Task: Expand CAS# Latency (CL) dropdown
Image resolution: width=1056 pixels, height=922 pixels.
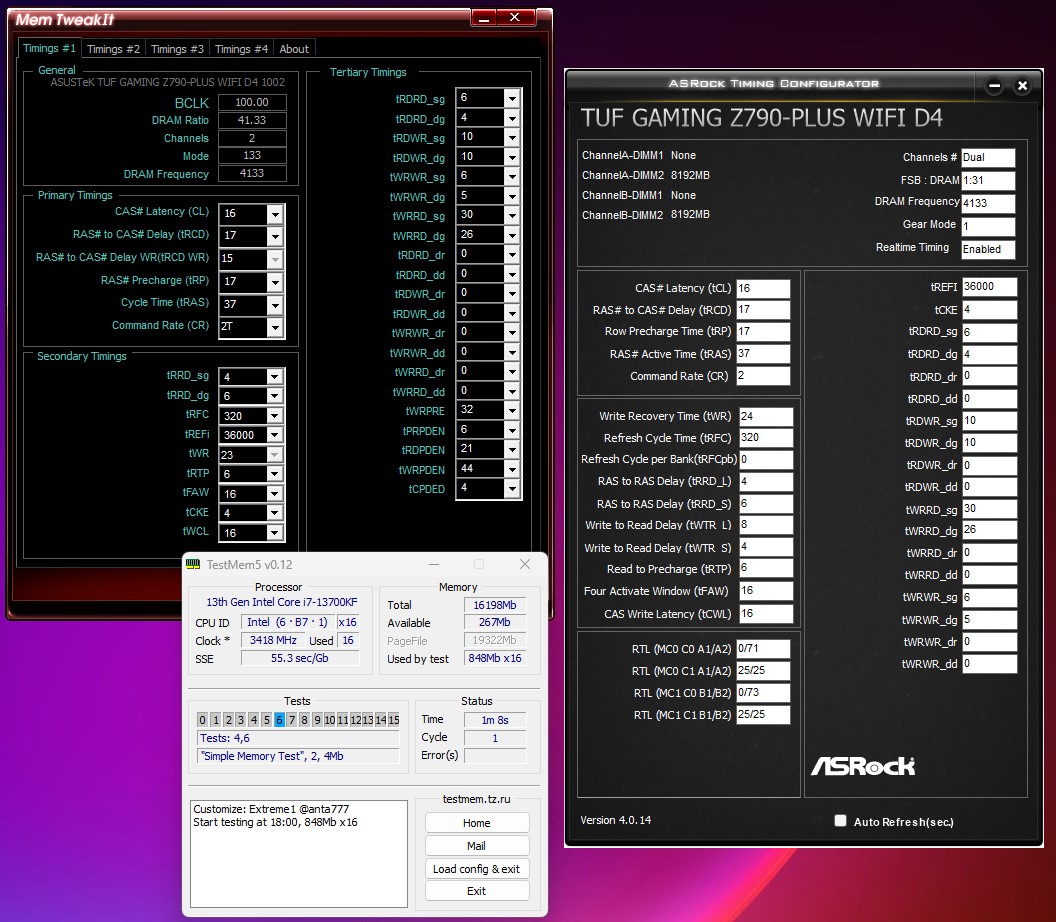Action: (275, 214)
